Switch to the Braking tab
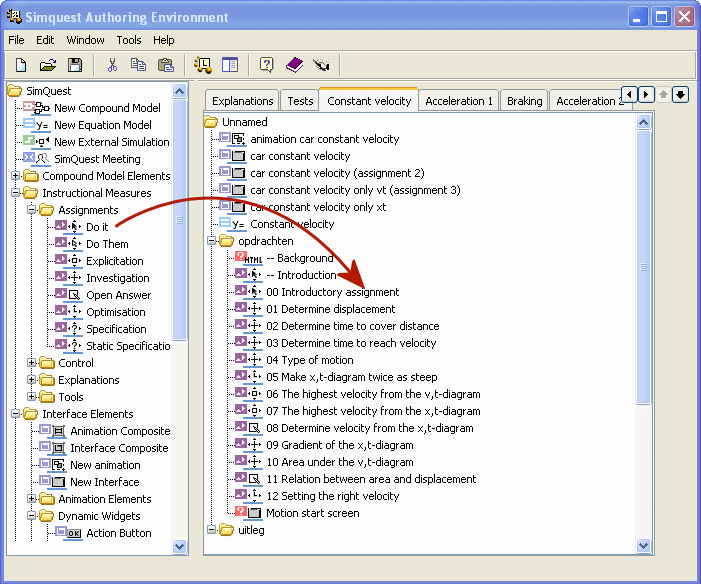The image size is (701, 584). 524,101
